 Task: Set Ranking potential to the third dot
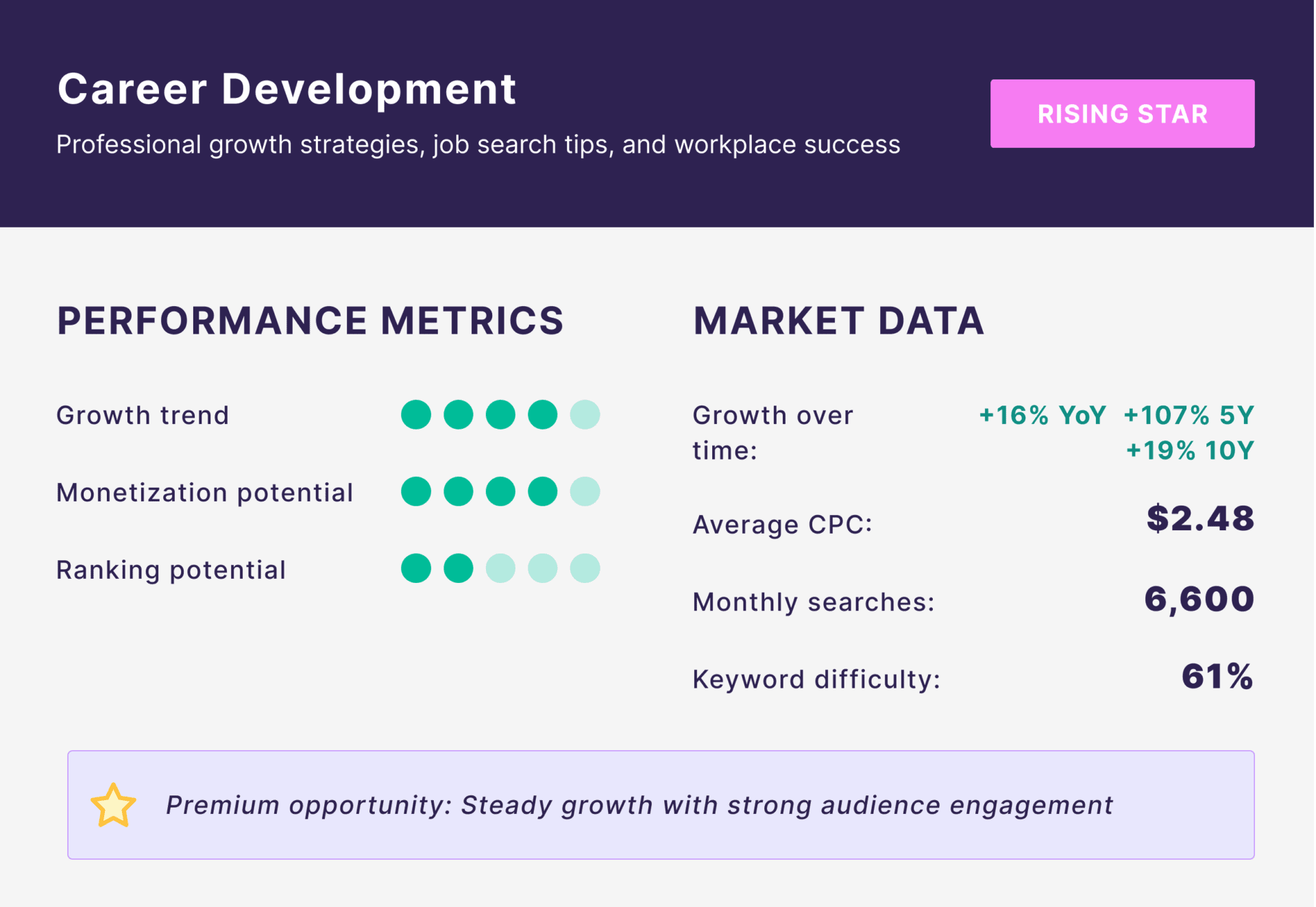pos(500,569)
